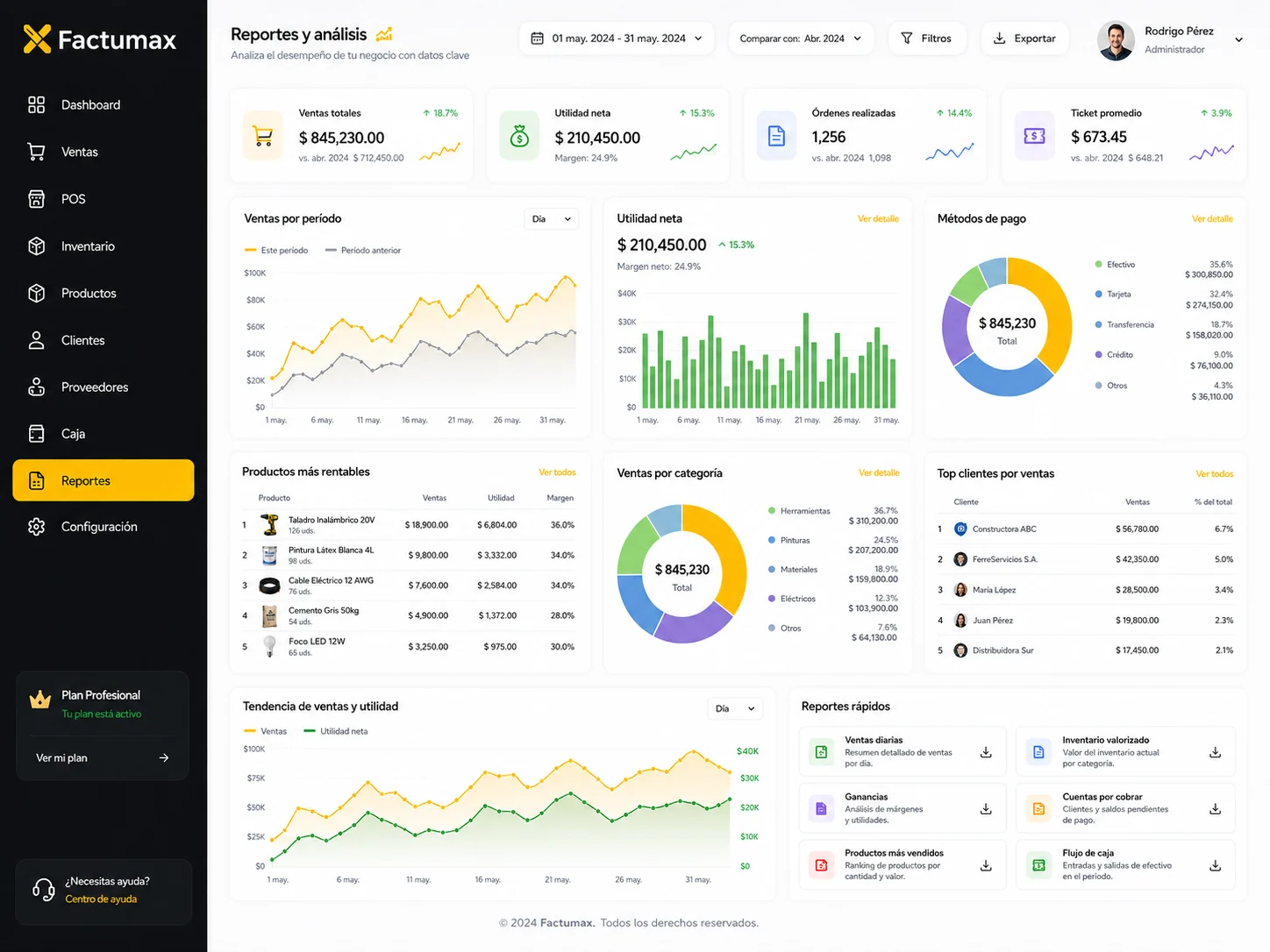Click the Inventario box icon
The height and width of the screenshot is (952, 1270).
click(36, 246)
